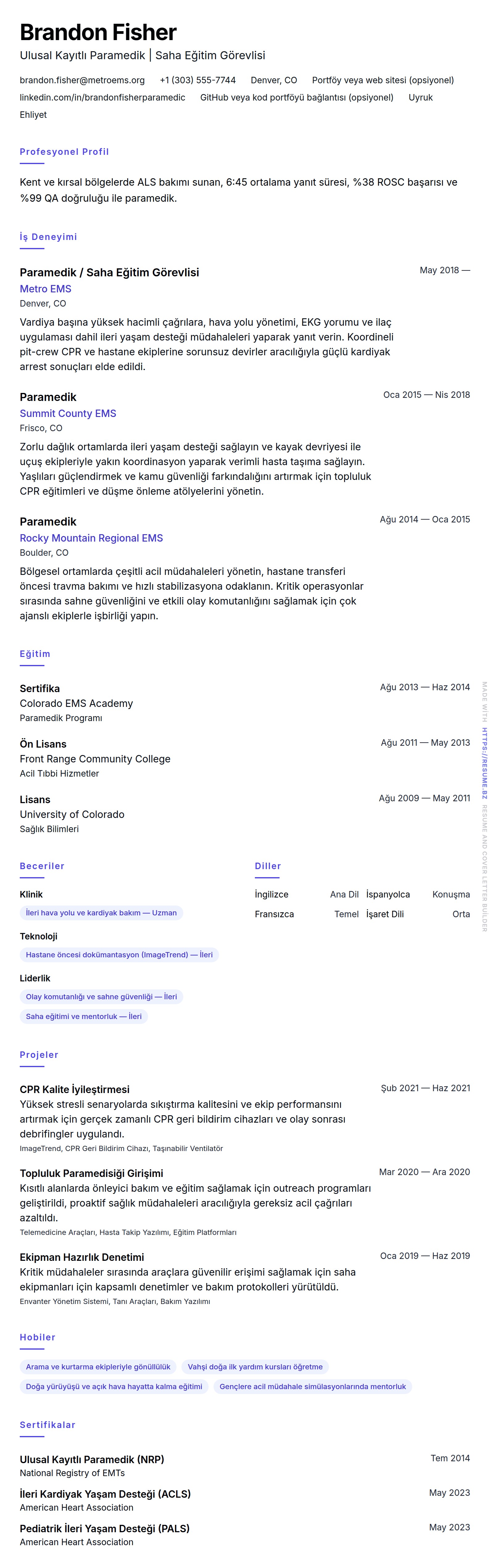Click the Portföy veya web sitesi text

pyautogui.click(x=382, y=80)
